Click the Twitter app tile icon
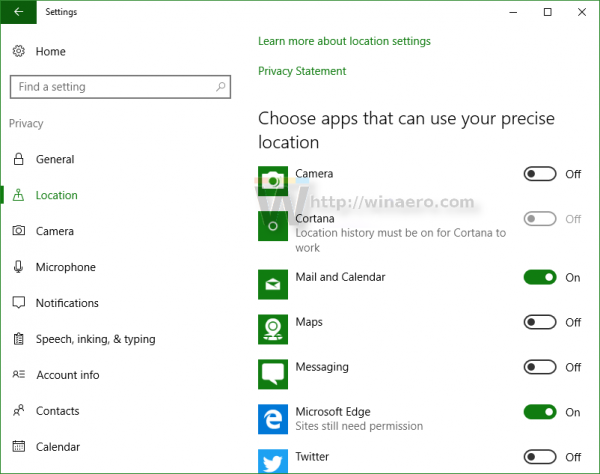Image resolution: width=600 pixels, height=474 pixels. click(x=273, y=461)
